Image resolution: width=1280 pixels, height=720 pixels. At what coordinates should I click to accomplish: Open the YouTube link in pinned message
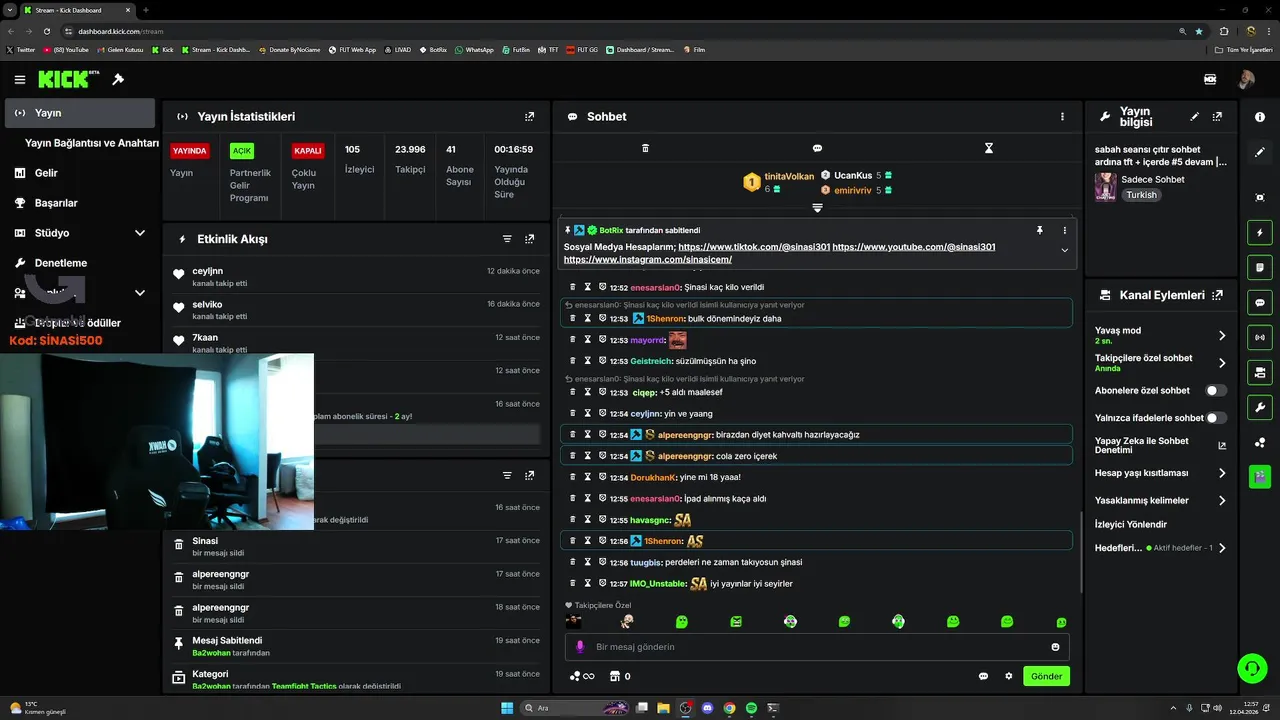[914, 247]
